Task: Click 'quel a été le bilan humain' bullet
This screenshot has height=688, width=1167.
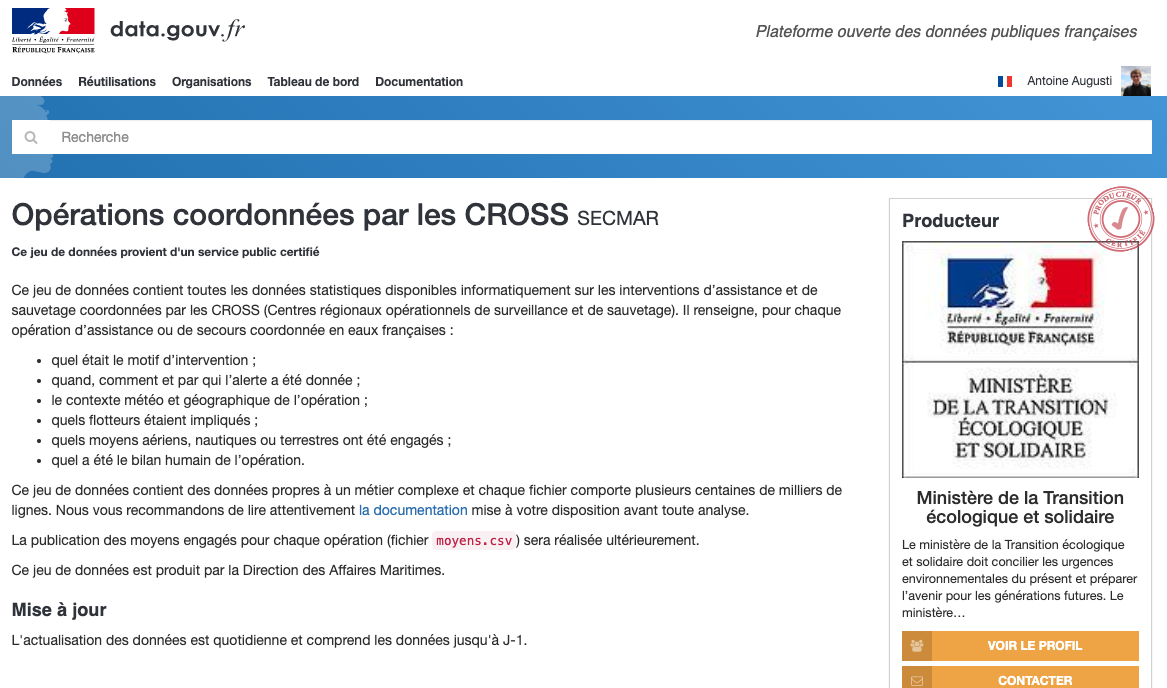Action: point(178,461)
